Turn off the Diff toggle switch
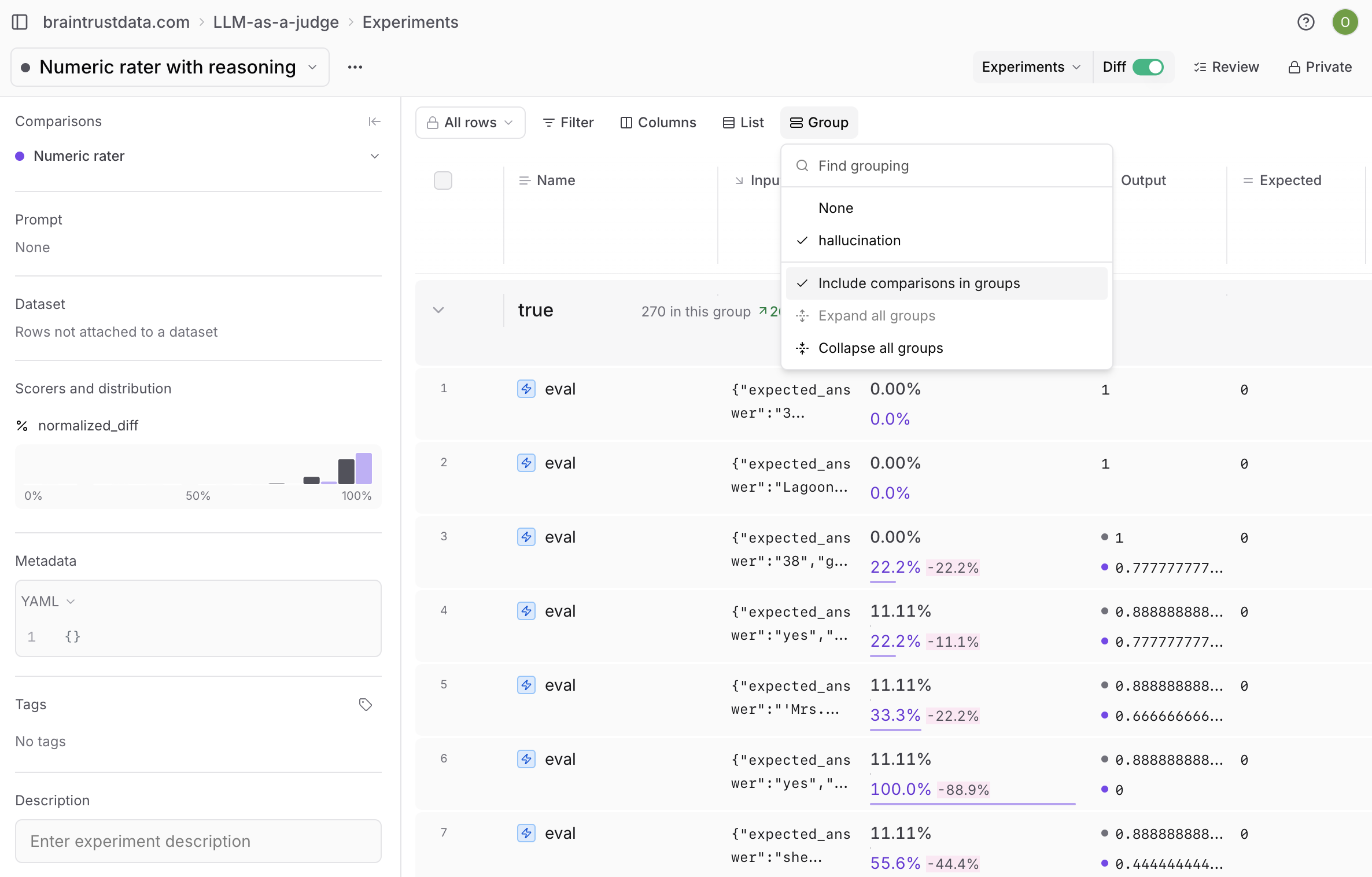Screen dimensions: 1372x877 coord(1148,67)
